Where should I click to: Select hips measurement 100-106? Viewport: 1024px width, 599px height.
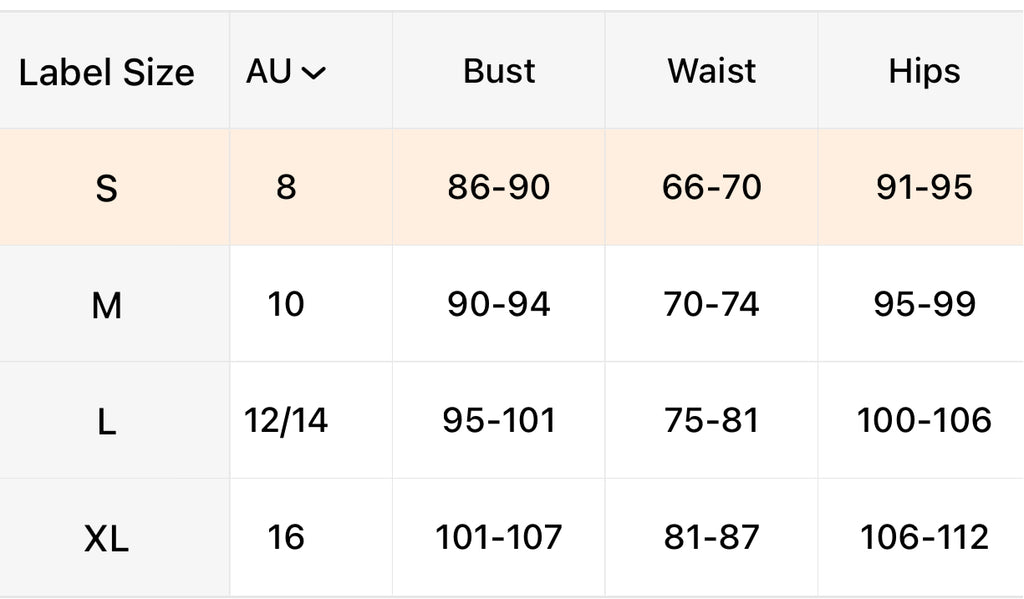click(923, 421)
